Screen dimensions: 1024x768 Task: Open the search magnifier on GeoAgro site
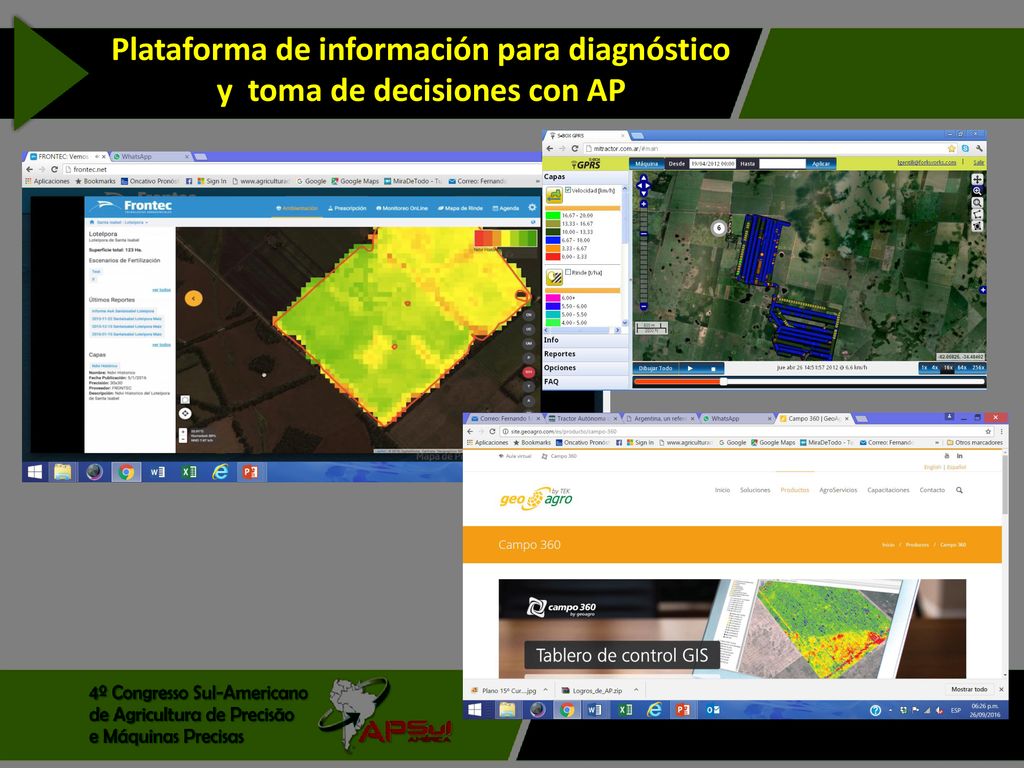959,490
